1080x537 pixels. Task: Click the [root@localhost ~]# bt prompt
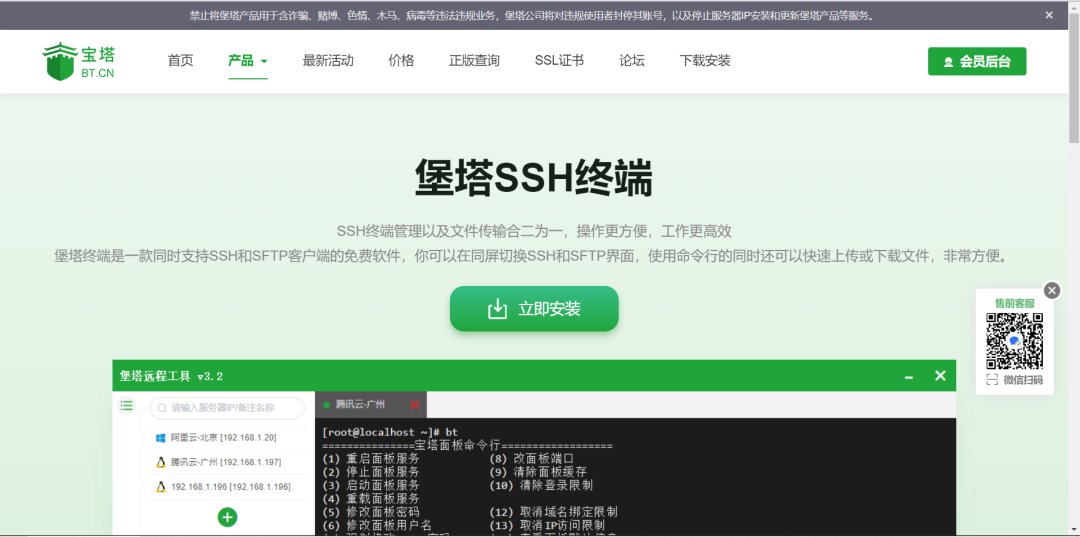pos(390,432)
